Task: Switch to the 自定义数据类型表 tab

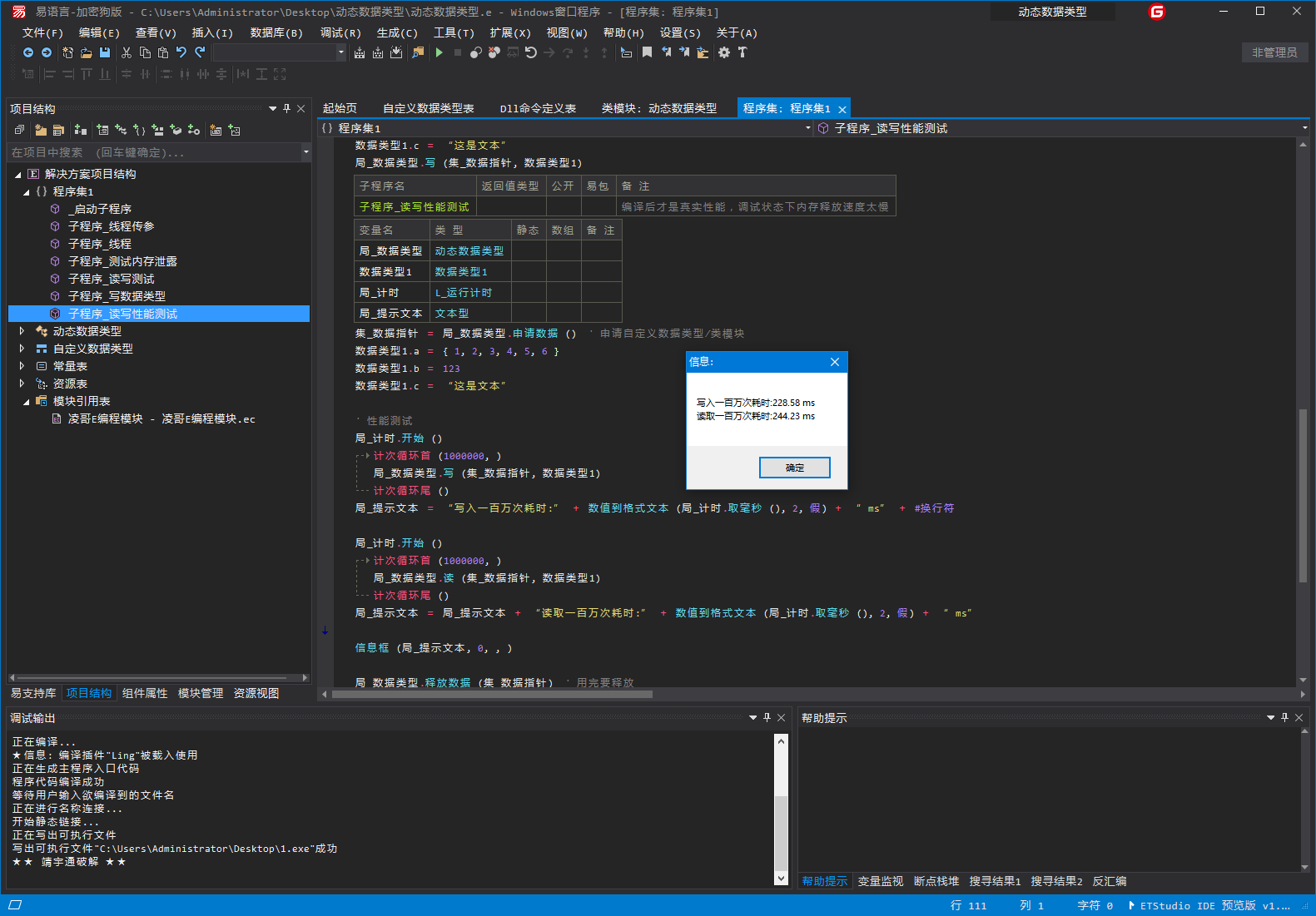Action: 429,108
